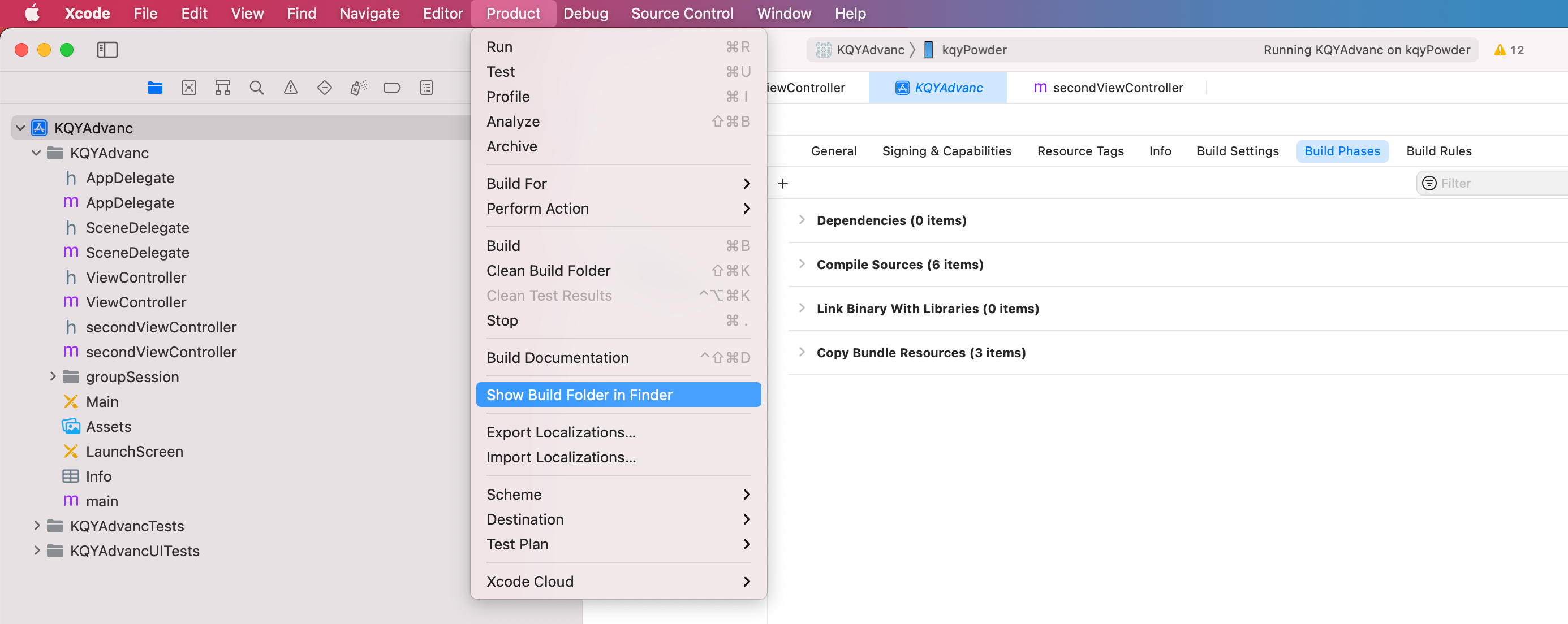The height and width of the screenshot is (624, 1568).
Task: Click the yellow warning count indicator
Action: pyautogui.click(x=1509, y=50)
